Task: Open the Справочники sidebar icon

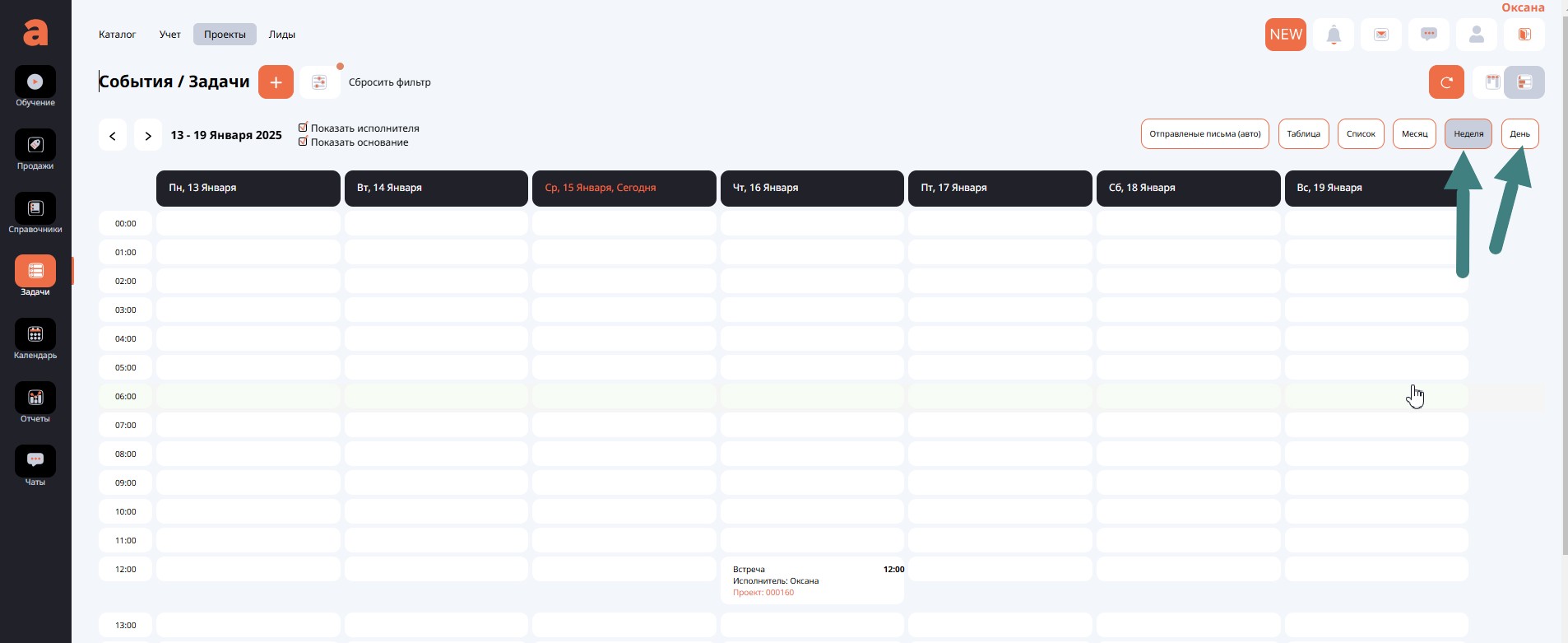Action: (35, 209)
